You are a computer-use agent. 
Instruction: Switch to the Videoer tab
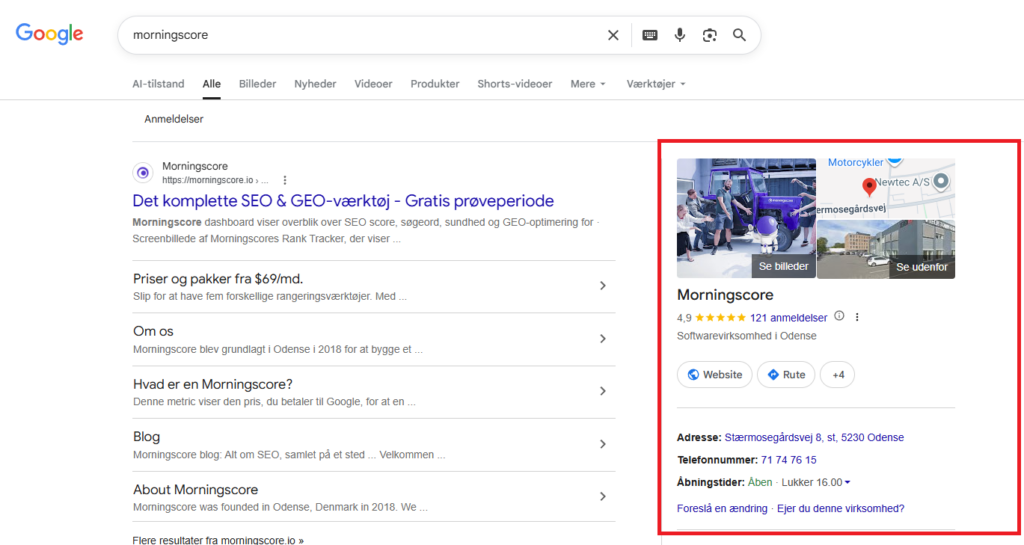373,84
